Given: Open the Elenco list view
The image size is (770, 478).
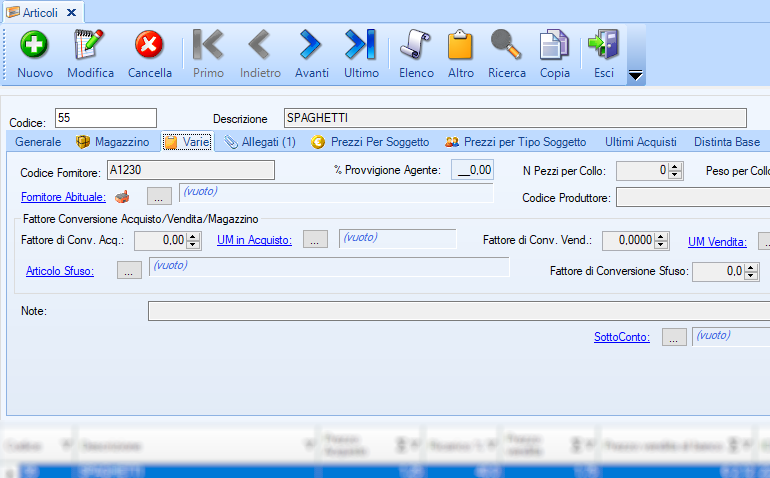Looking at the screenshot, I should pyautogui.click(x=416, y=46).
